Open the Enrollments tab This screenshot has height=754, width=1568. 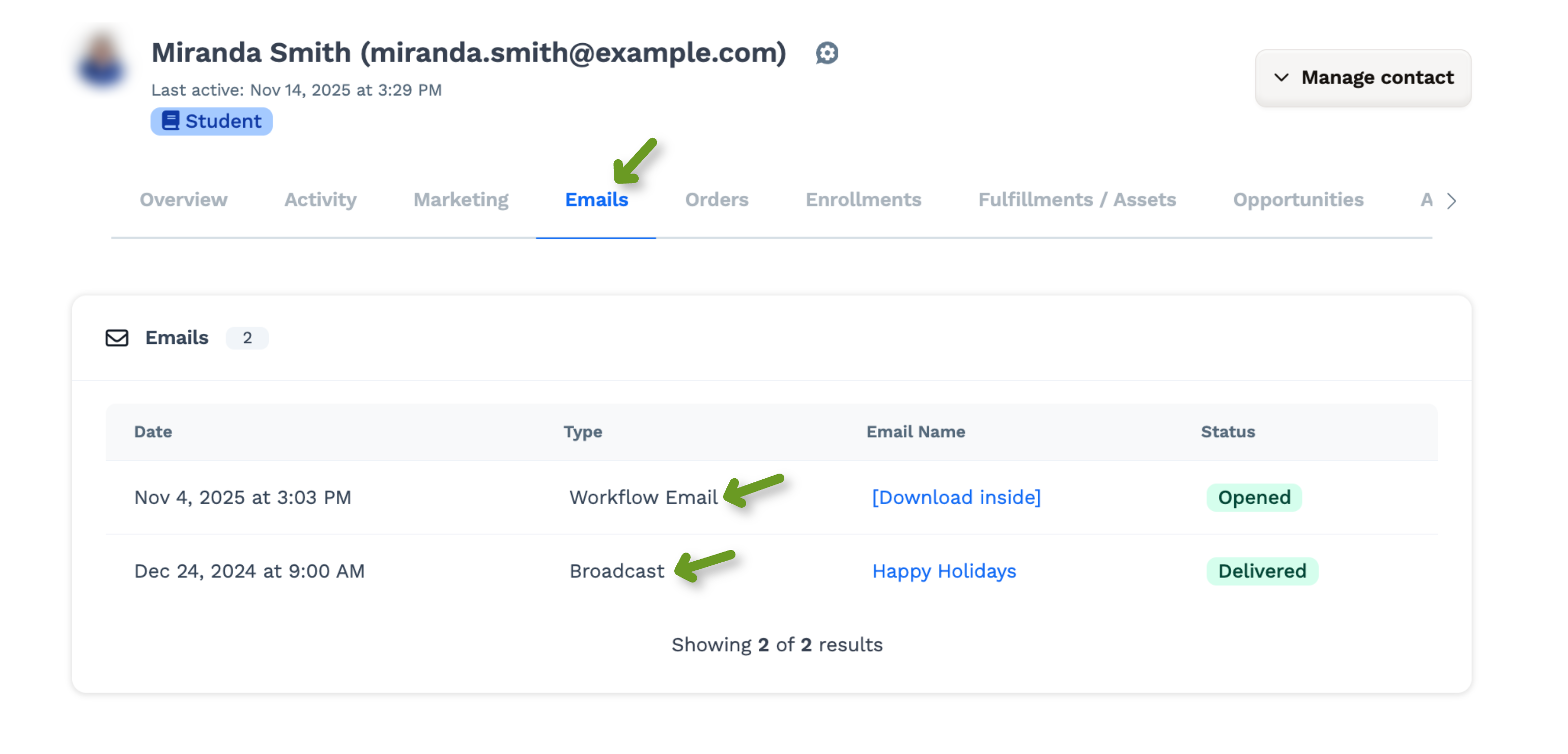(x=863, y=199)
